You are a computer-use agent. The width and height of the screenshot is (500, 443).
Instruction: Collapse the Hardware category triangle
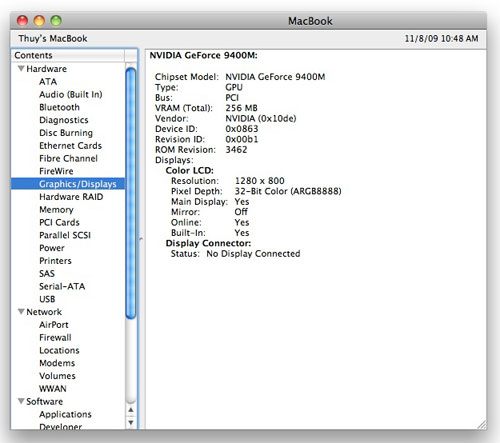point(21,69)
